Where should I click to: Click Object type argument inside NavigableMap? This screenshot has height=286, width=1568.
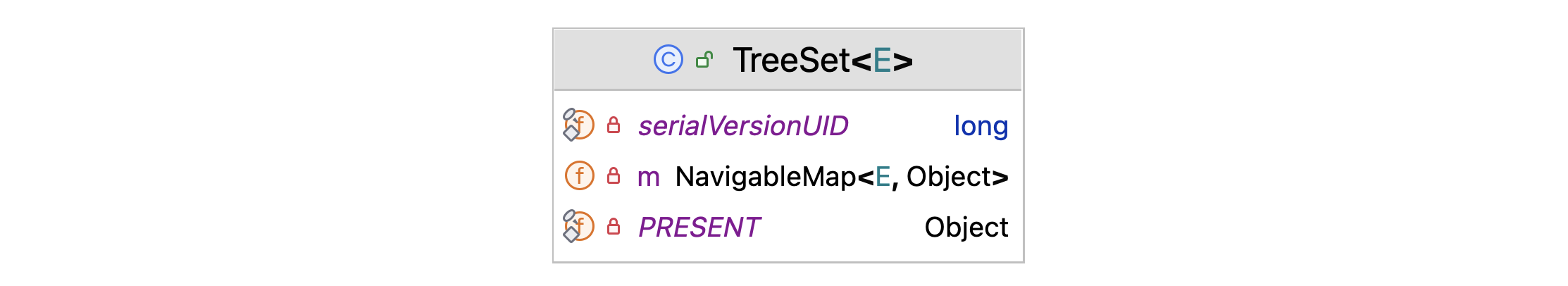(x=948, y=177)
